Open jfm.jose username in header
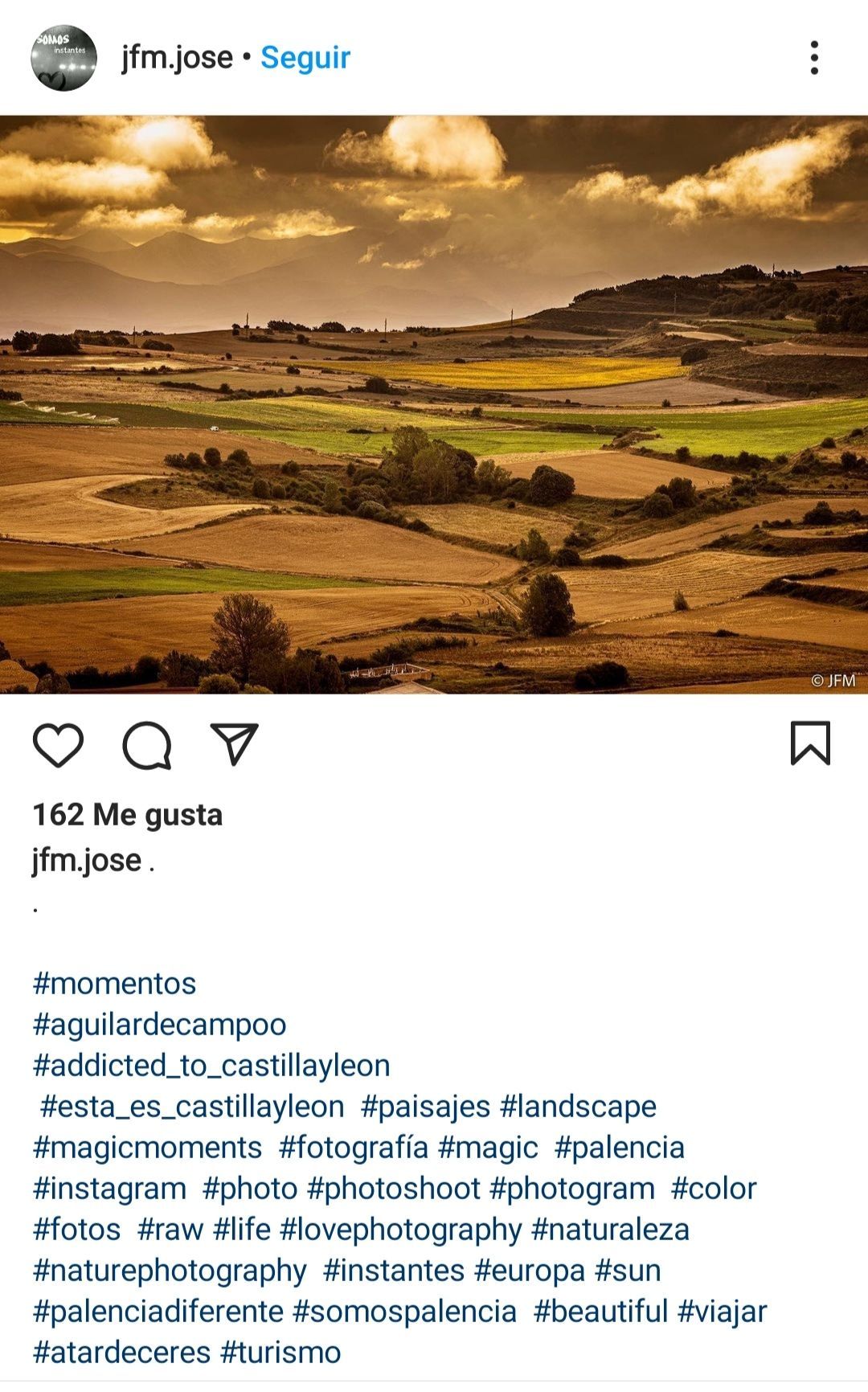The height and width of the screenshot is (1392, 868). click(177, 58)
